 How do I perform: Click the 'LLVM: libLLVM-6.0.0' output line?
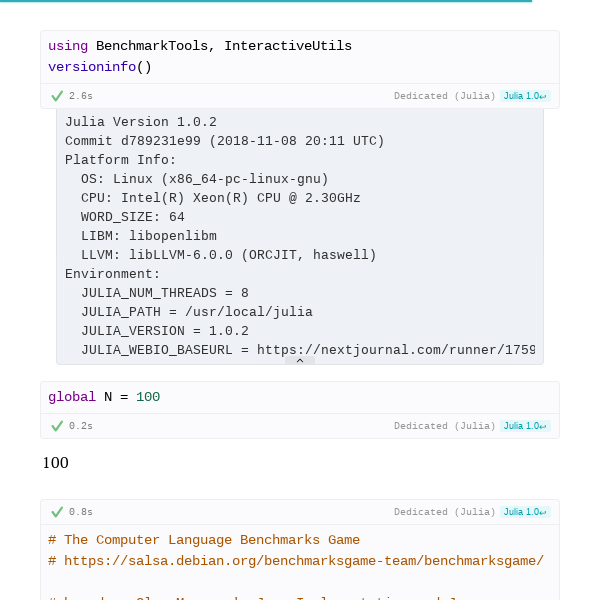click(229, 255)
